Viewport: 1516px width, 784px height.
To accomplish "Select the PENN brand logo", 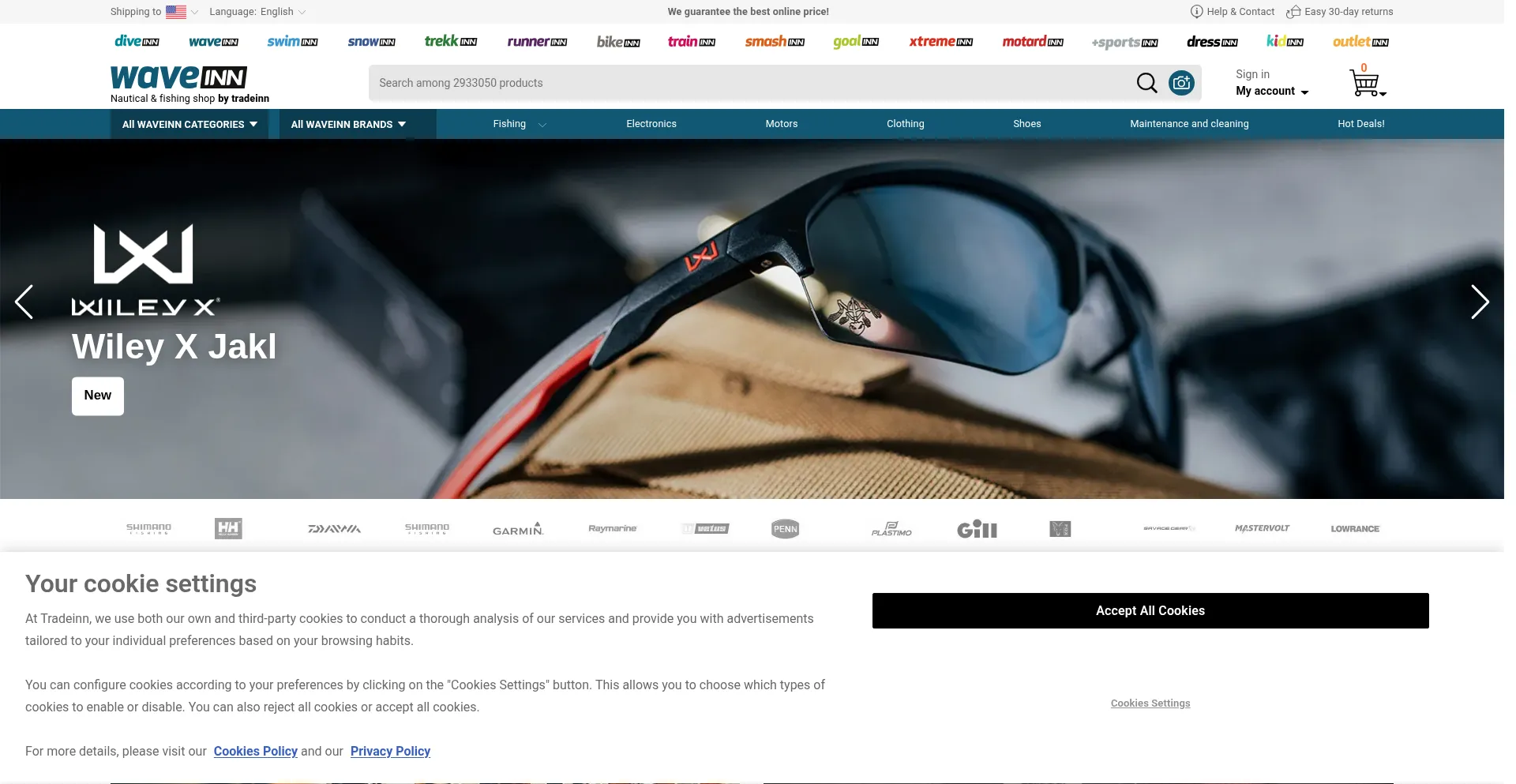I will pos(785,529).
